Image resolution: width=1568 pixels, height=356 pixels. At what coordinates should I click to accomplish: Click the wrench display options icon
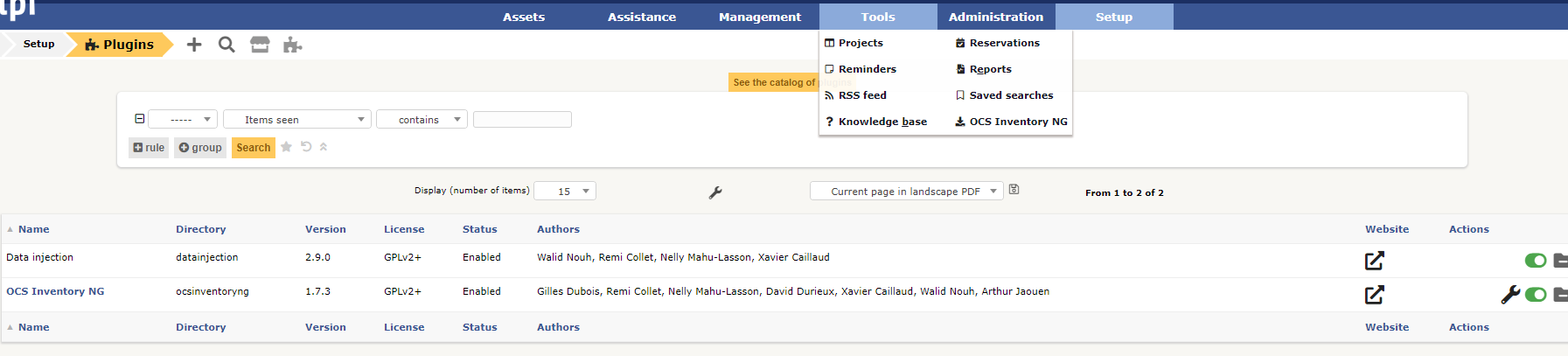(715, 192)
